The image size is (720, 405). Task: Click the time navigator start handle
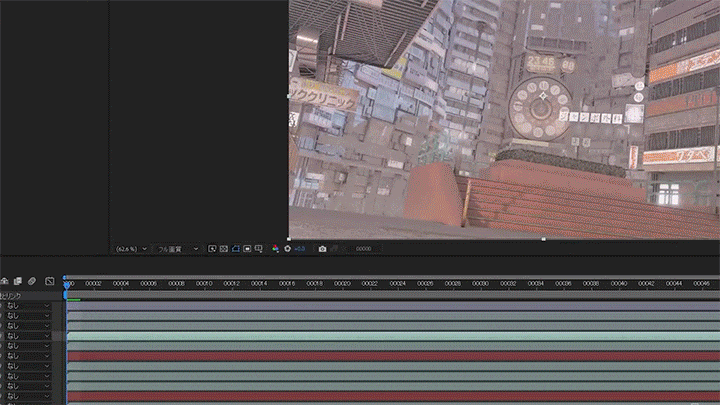pos(65,277)
